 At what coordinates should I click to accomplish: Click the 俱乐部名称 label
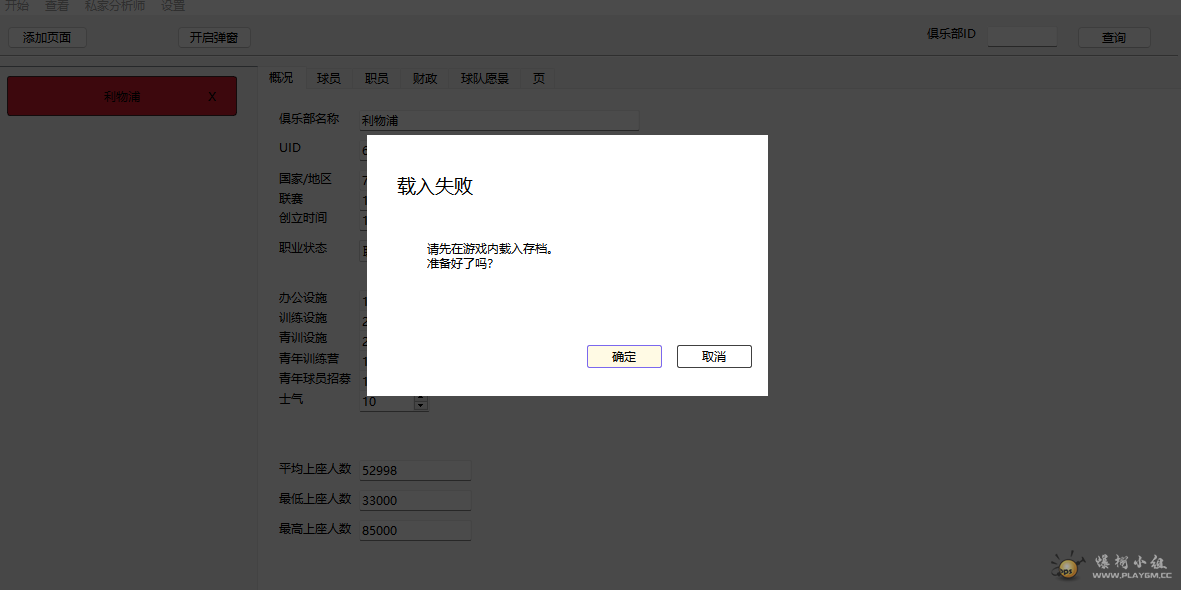309,118
